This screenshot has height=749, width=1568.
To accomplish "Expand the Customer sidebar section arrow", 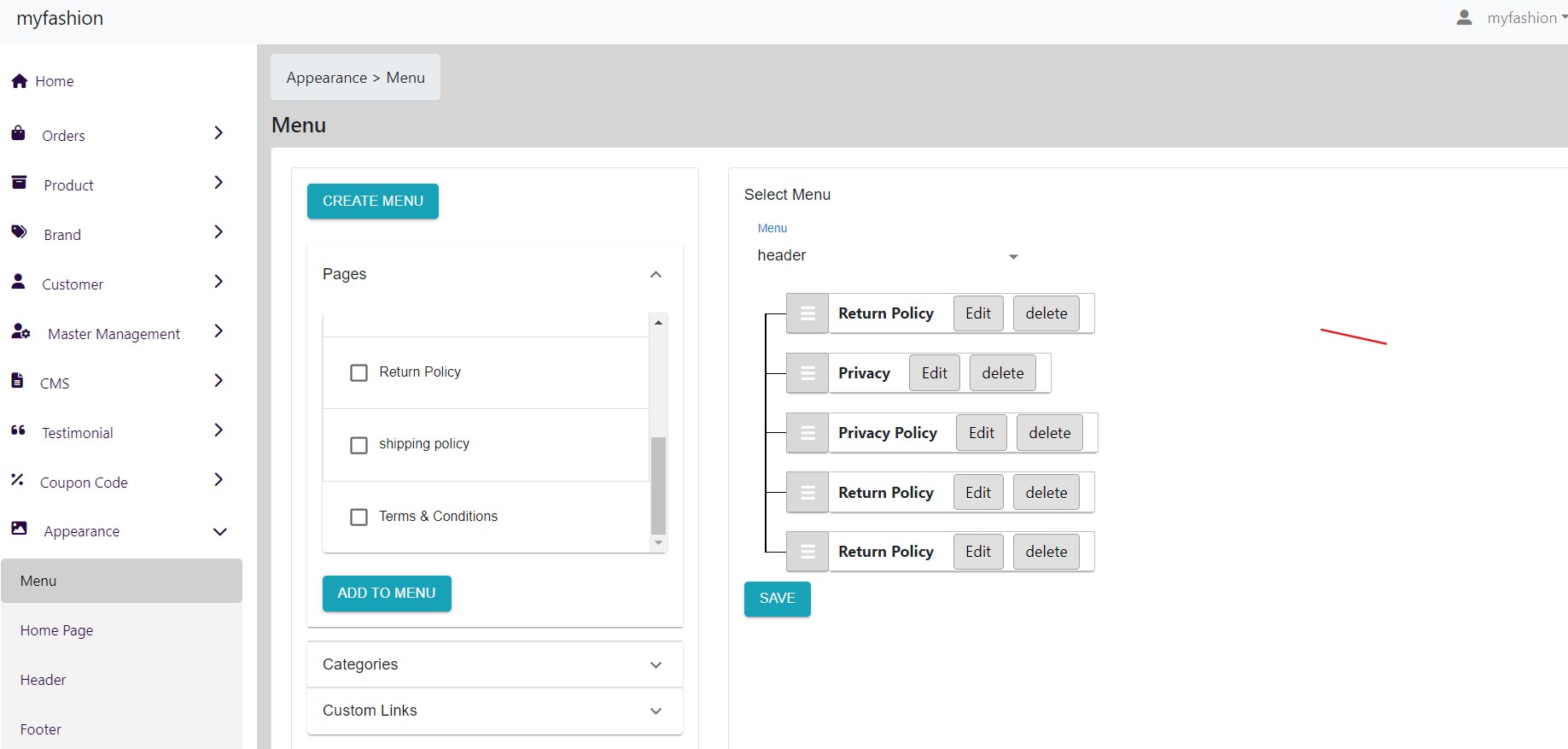I will [219, 282].
